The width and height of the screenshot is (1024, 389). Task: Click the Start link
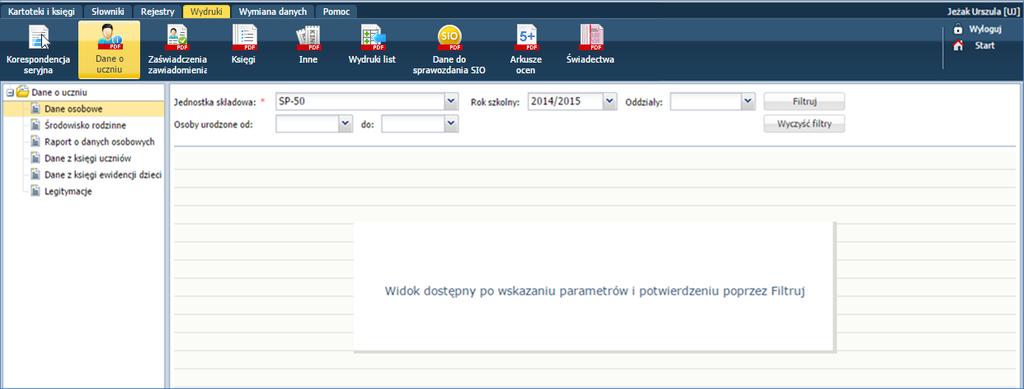(x=985, y=46)
